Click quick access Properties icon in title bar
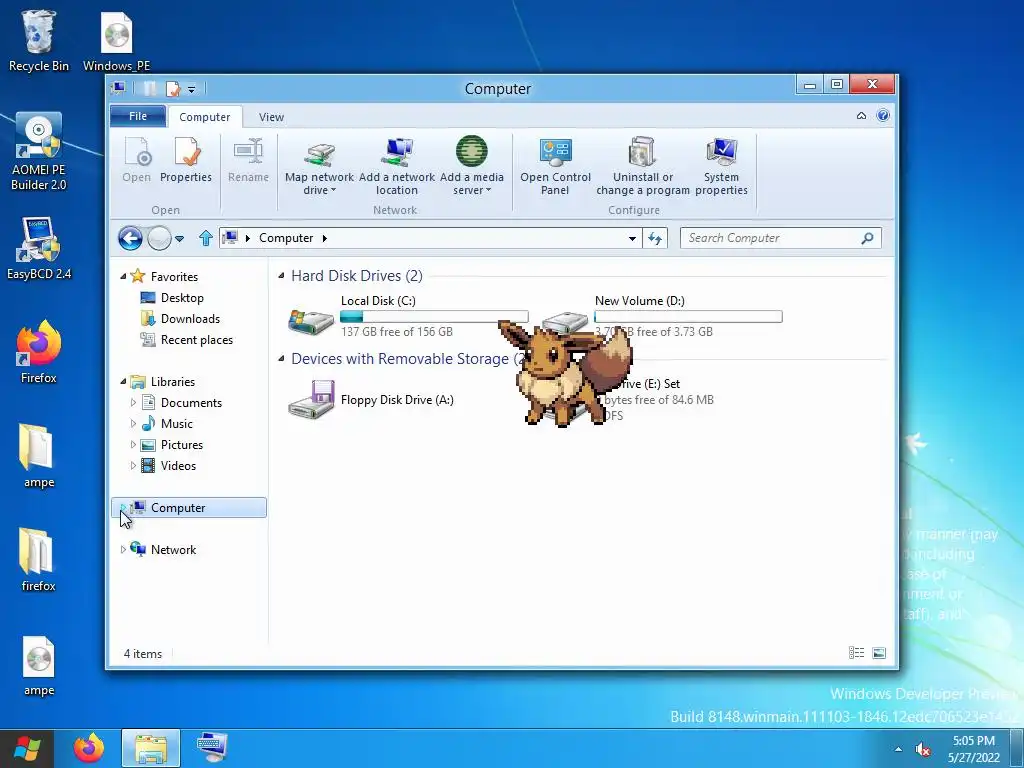The width and height of the screenshot is (1024, 768). tap(173, 89)
